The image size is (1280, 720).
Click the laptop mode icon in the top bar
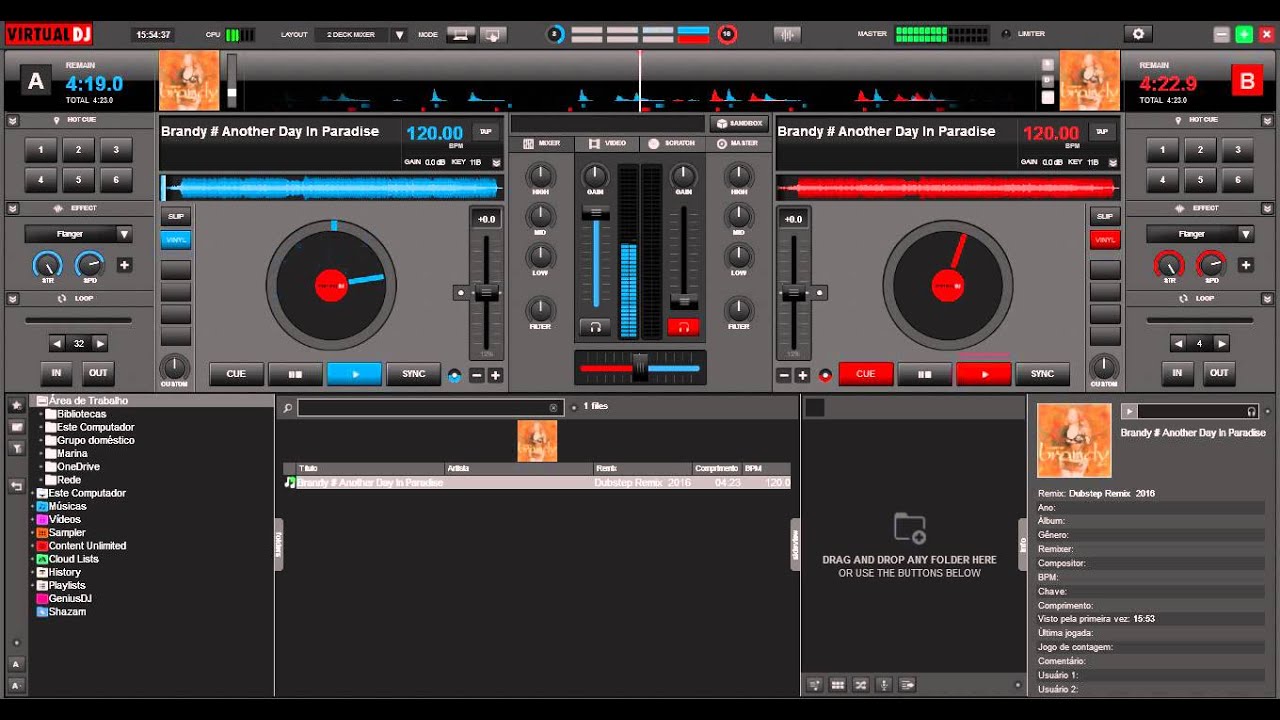(461, 34)
